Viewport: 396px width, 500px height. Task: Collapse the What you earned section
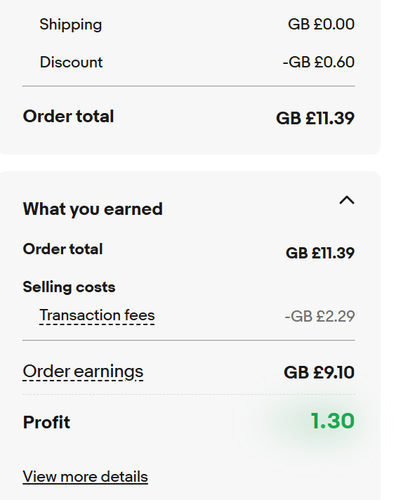tap(347, 200)
